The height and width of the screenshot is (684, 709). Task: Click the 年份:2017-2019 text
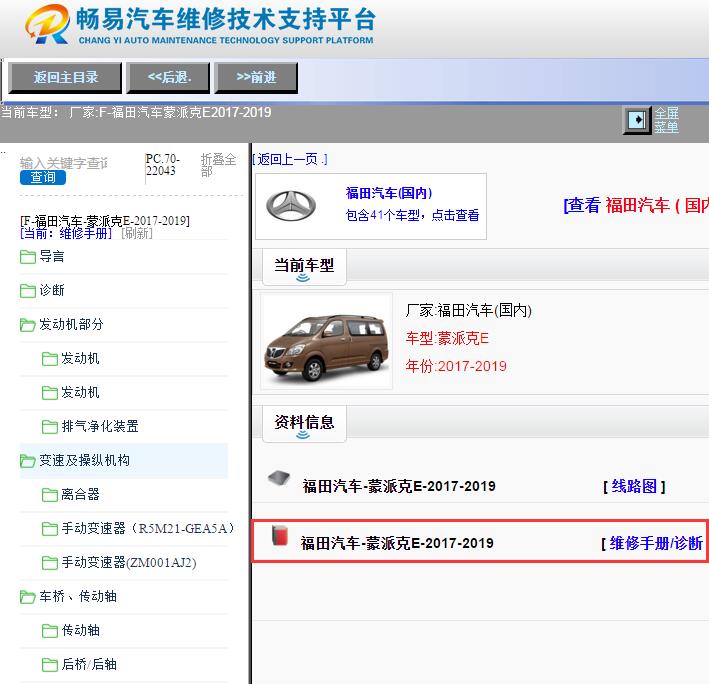click(x=456, y=366)
